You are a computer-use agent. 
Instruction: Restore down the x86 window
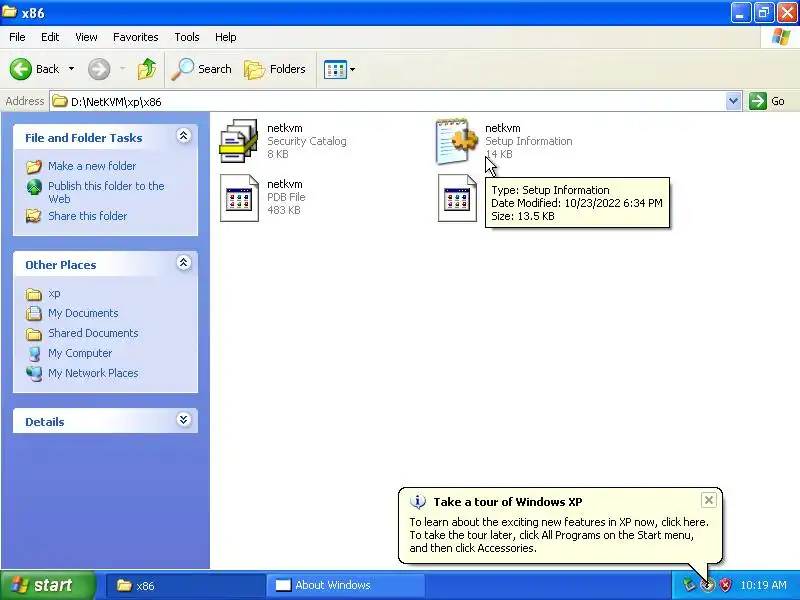(763, 12)
